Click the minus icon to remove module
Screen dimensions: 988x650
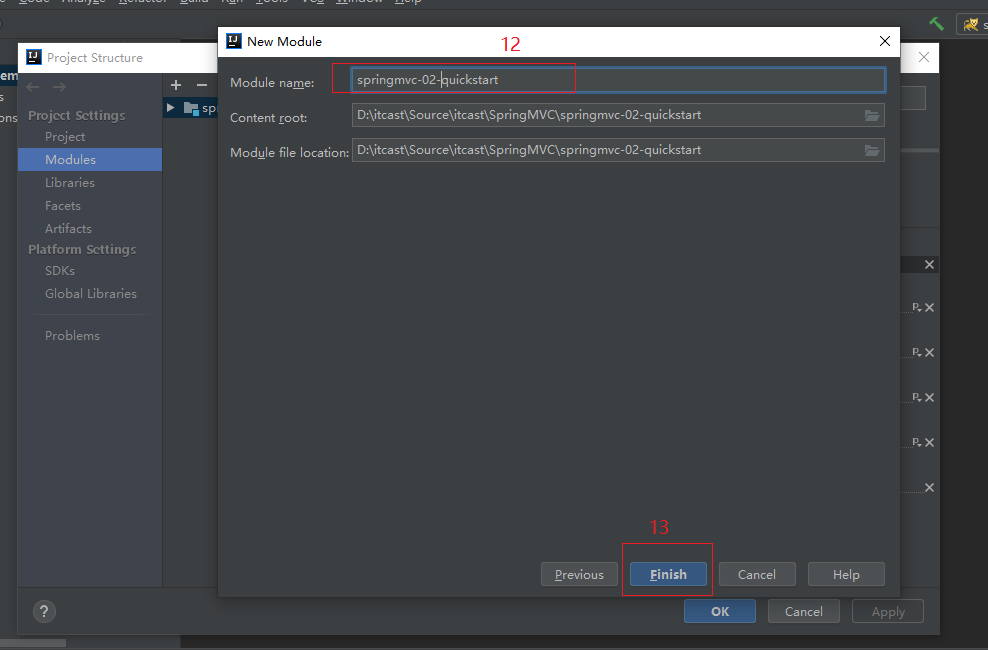click(201, 85)
